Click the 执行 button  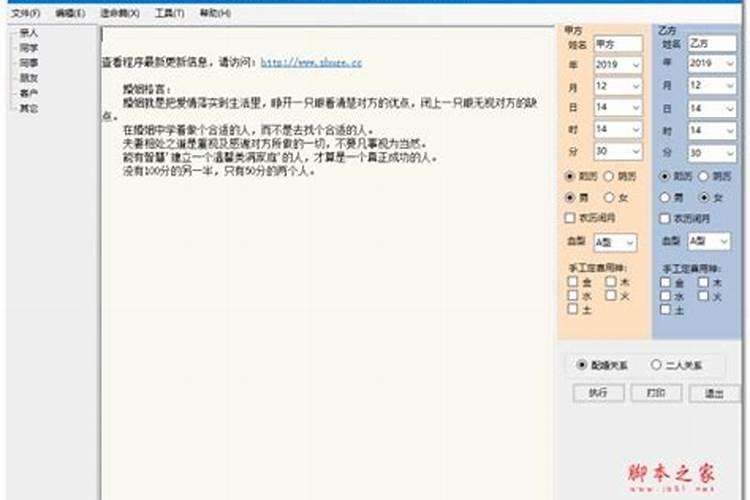(x=598, y=393)
